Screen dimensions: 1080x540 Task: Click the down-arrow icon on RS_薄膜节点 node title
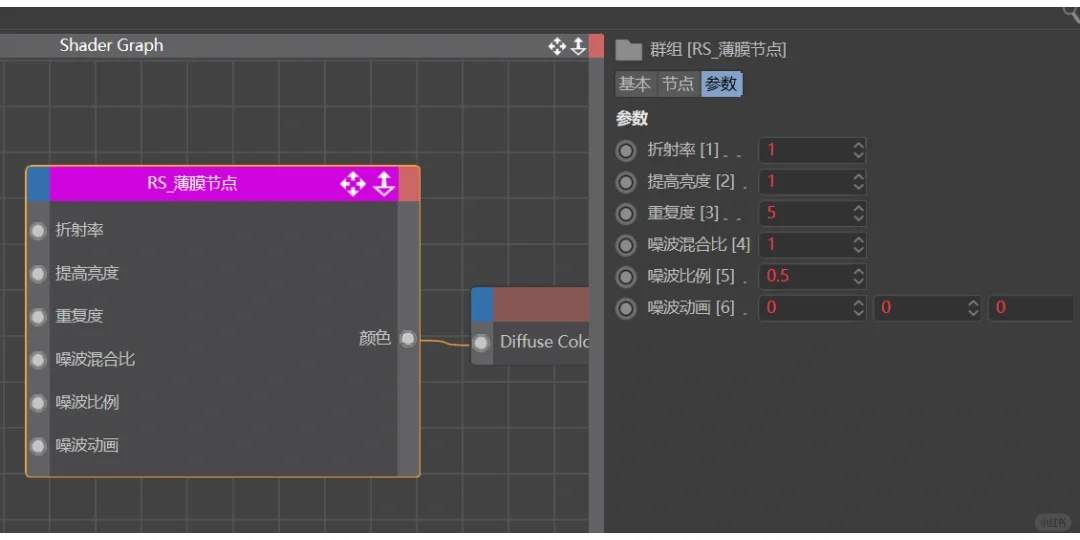(384, 184)
